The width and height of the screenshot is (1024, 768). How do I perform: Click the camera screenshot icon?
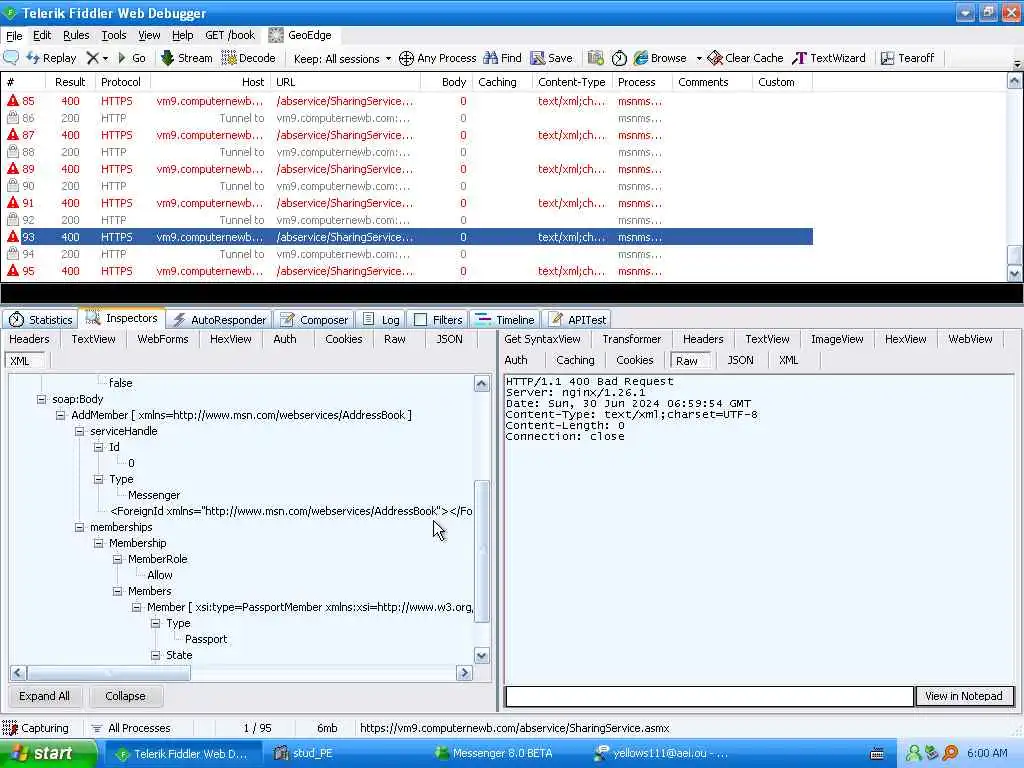596,58
